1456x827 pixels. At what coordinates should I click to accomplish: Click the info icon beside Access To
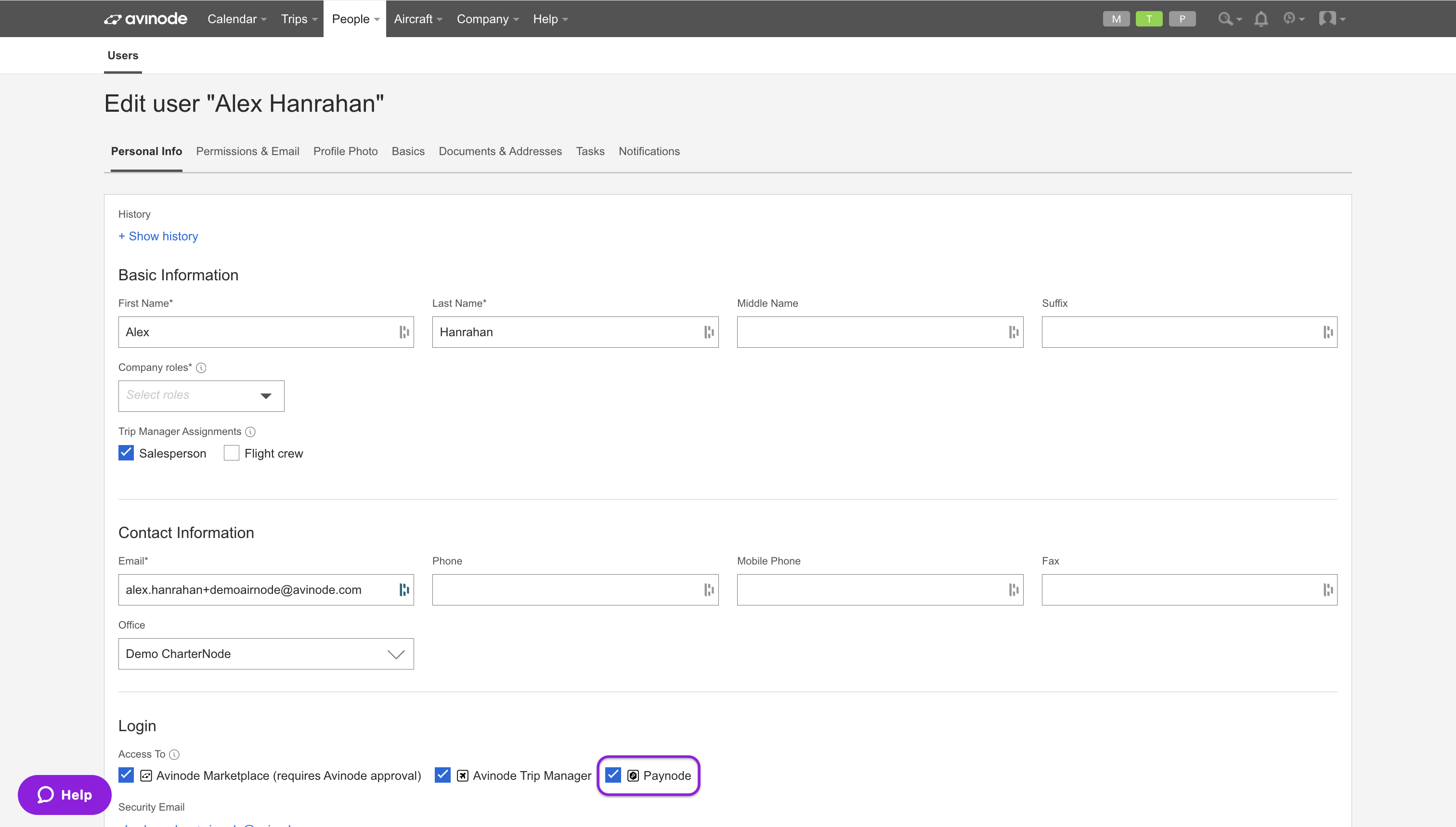(174, 754)
